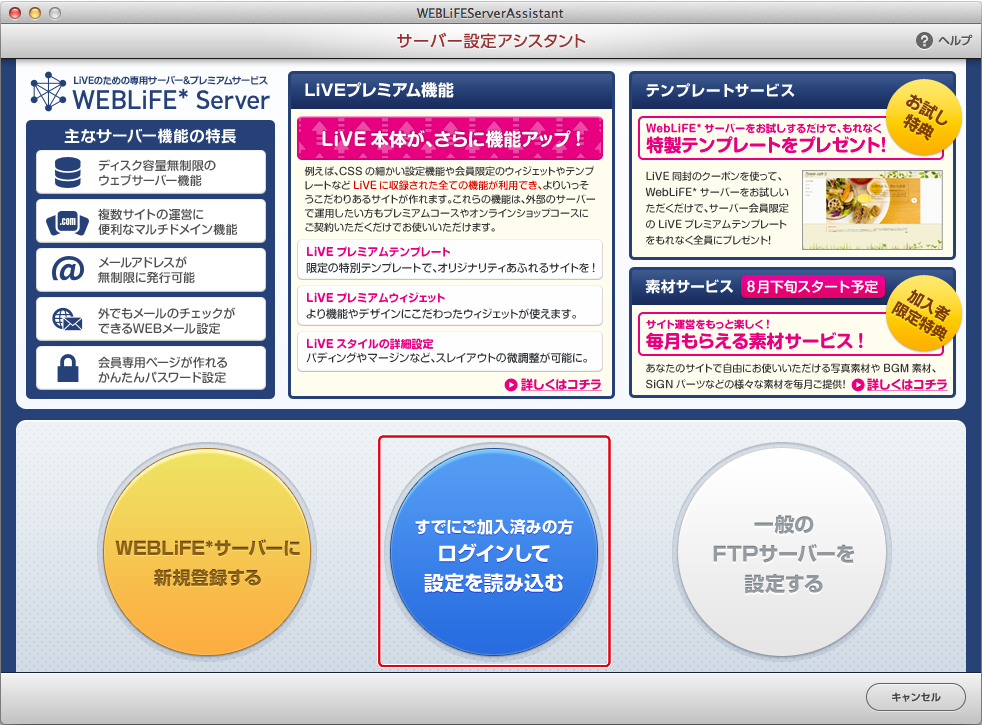Click the LiVE本体が、さらに機能アップ! pink banner
This screenshot has width=982, height=725.
450,138
